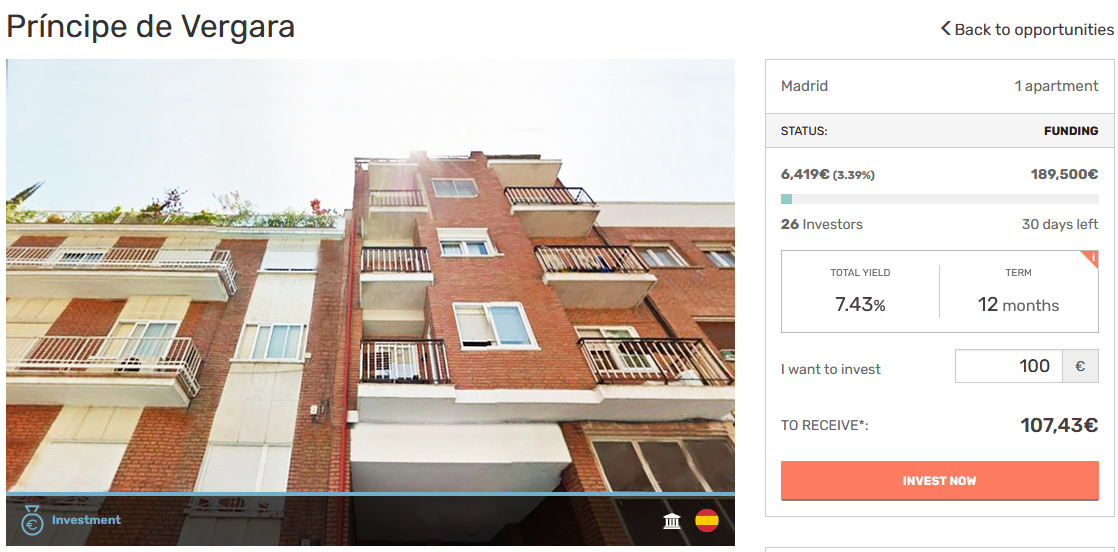The width and height of the screenshot is (1118, 552).
Task: Click the FUNDING status label
Action: [1071, 131]
